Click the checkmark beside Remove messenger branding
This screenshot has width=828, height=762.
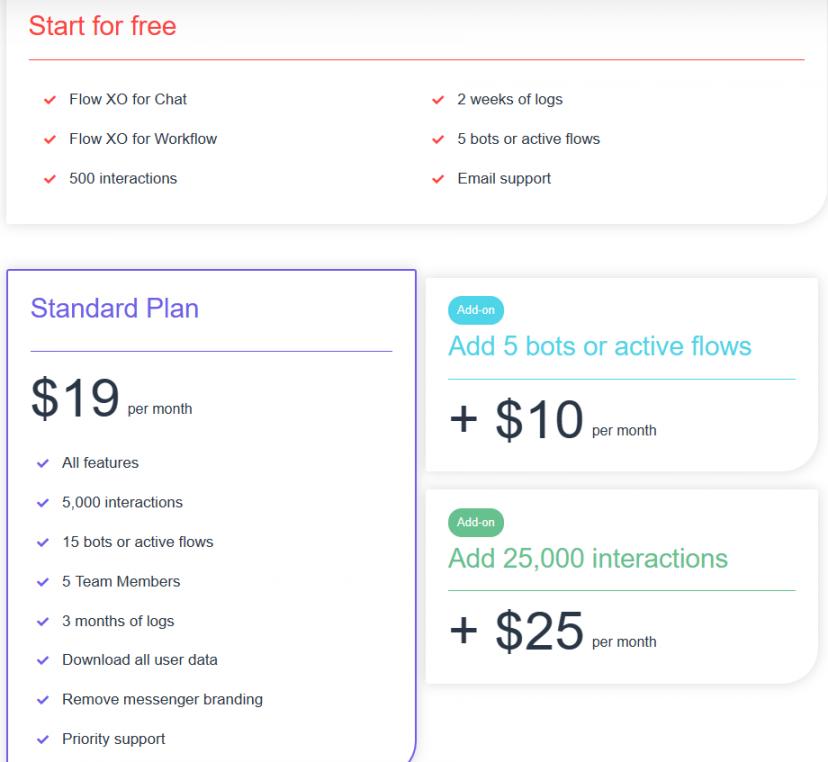(43, 700)
